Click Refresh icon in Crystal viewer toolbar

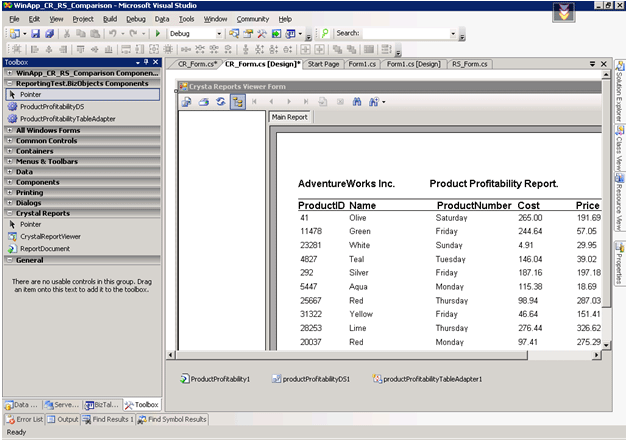tap(221, 102)
